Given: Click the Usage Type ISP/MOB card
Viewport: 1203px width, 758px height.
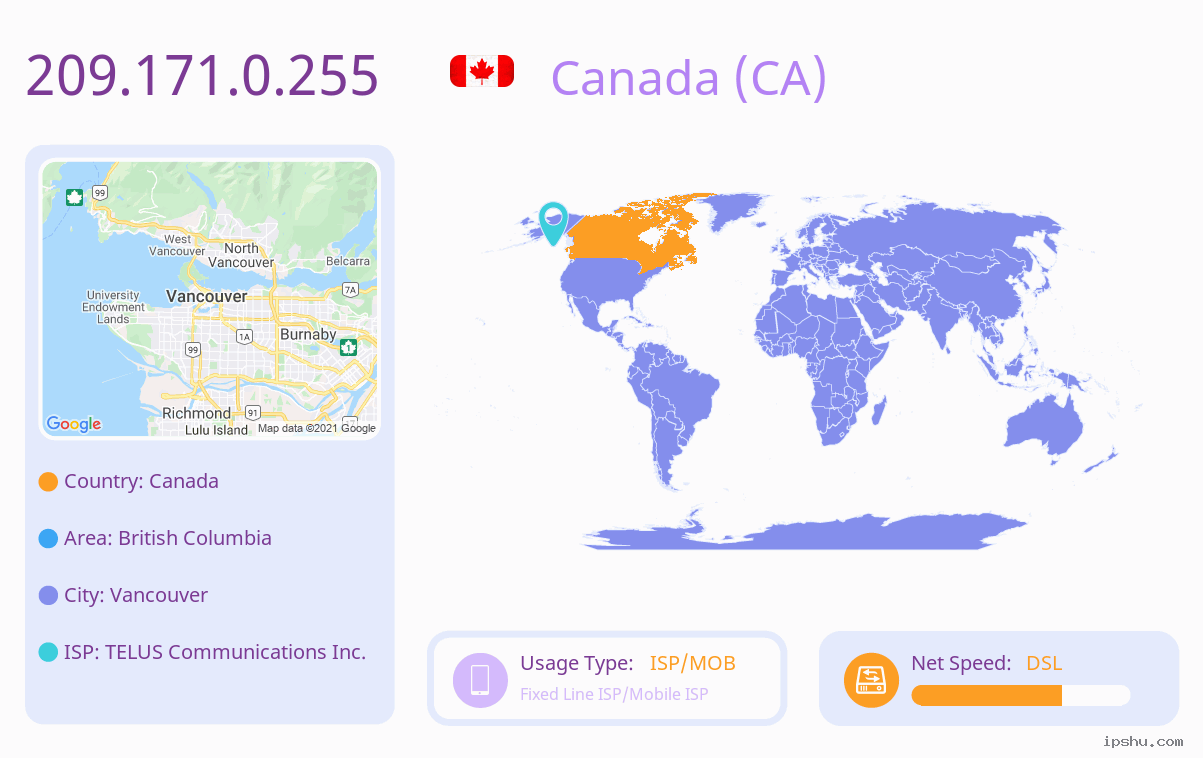Looking at the screenshot, I should coord(607,678).
